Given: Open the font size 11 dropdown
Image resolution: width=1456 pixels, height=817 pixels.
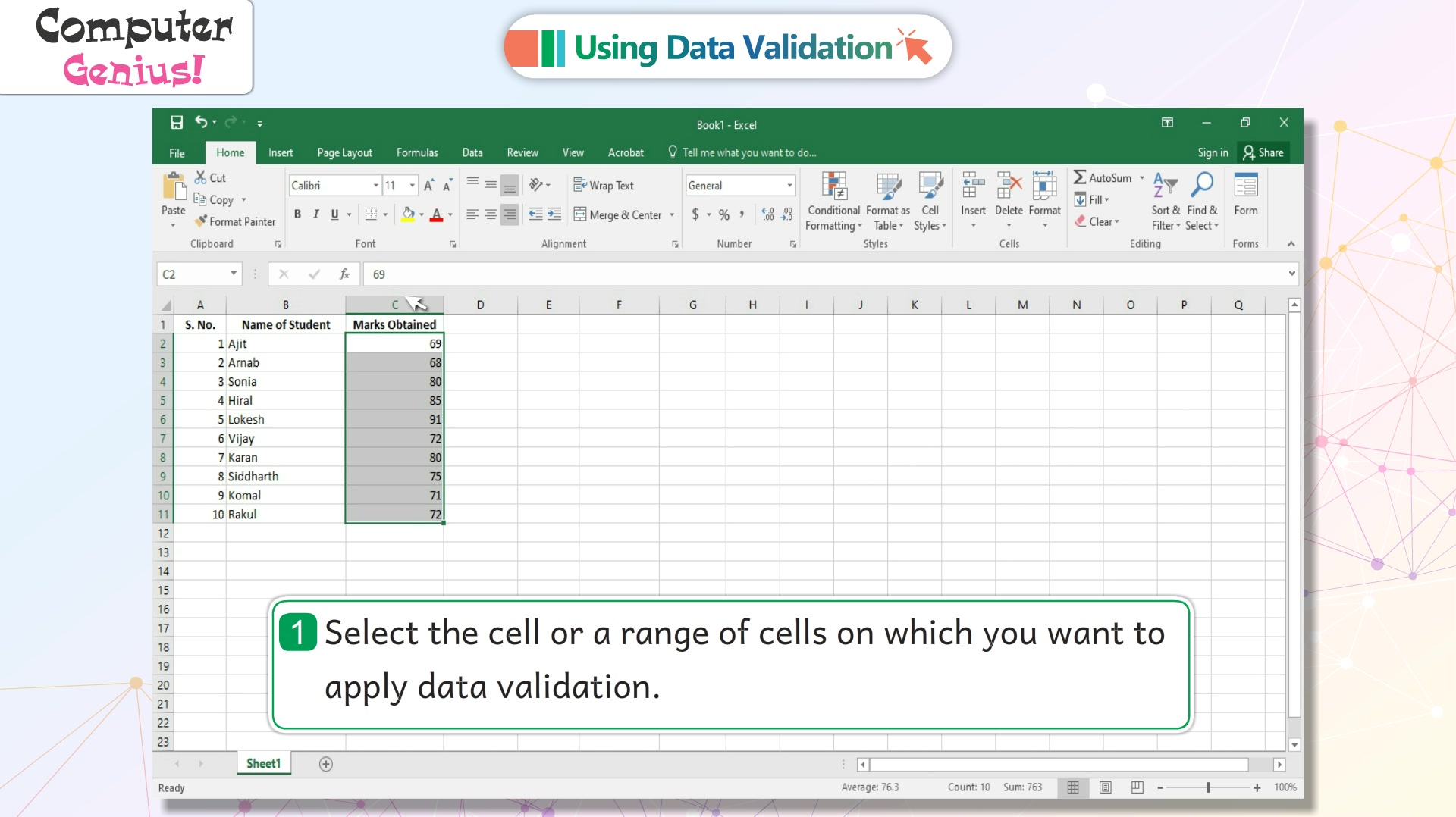Looking at the screenshot, I should [412, 186].
